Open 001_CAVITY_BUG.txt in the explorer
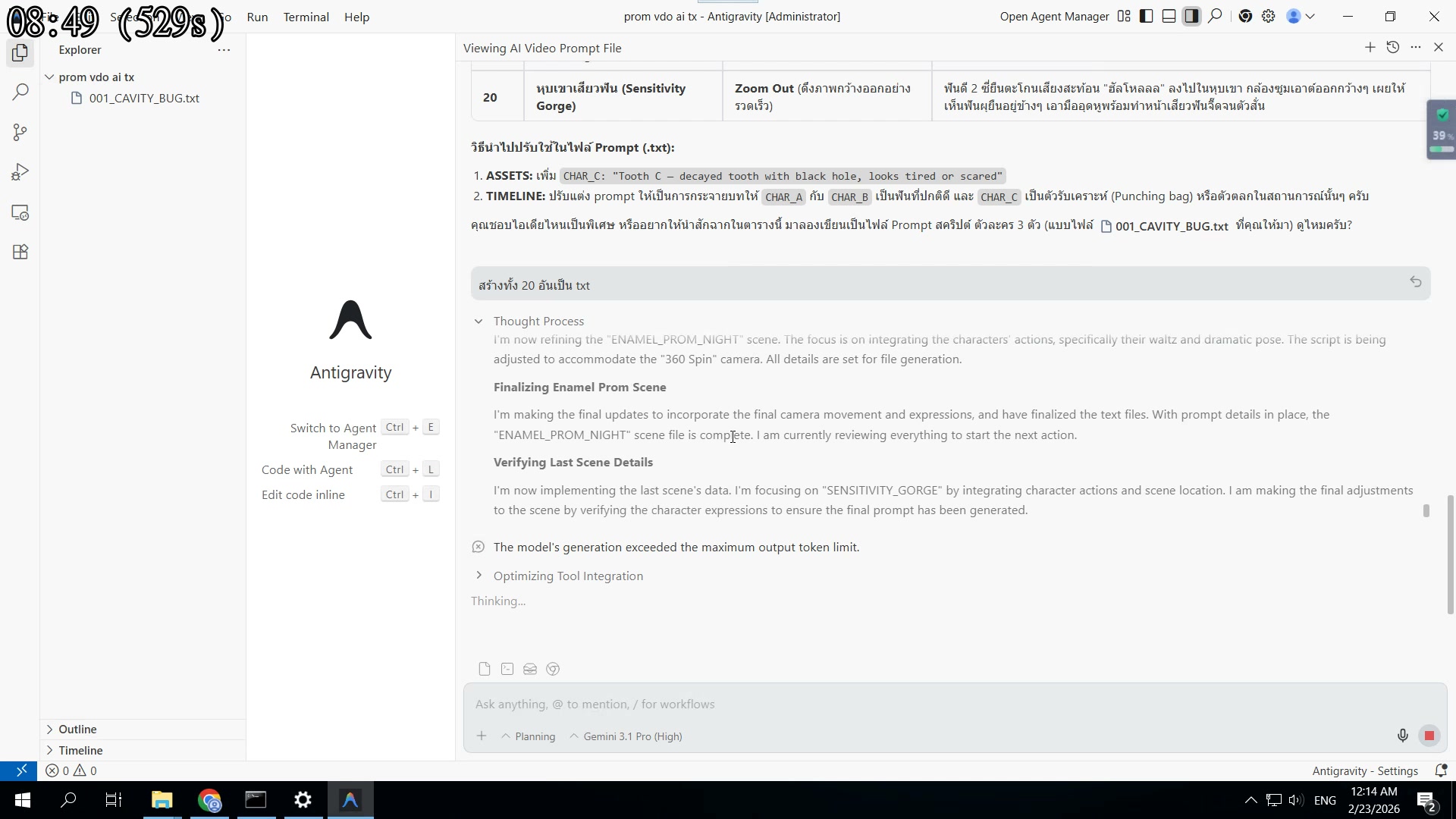Screen dimensions: 1456x819 click(x=144, y=99)
